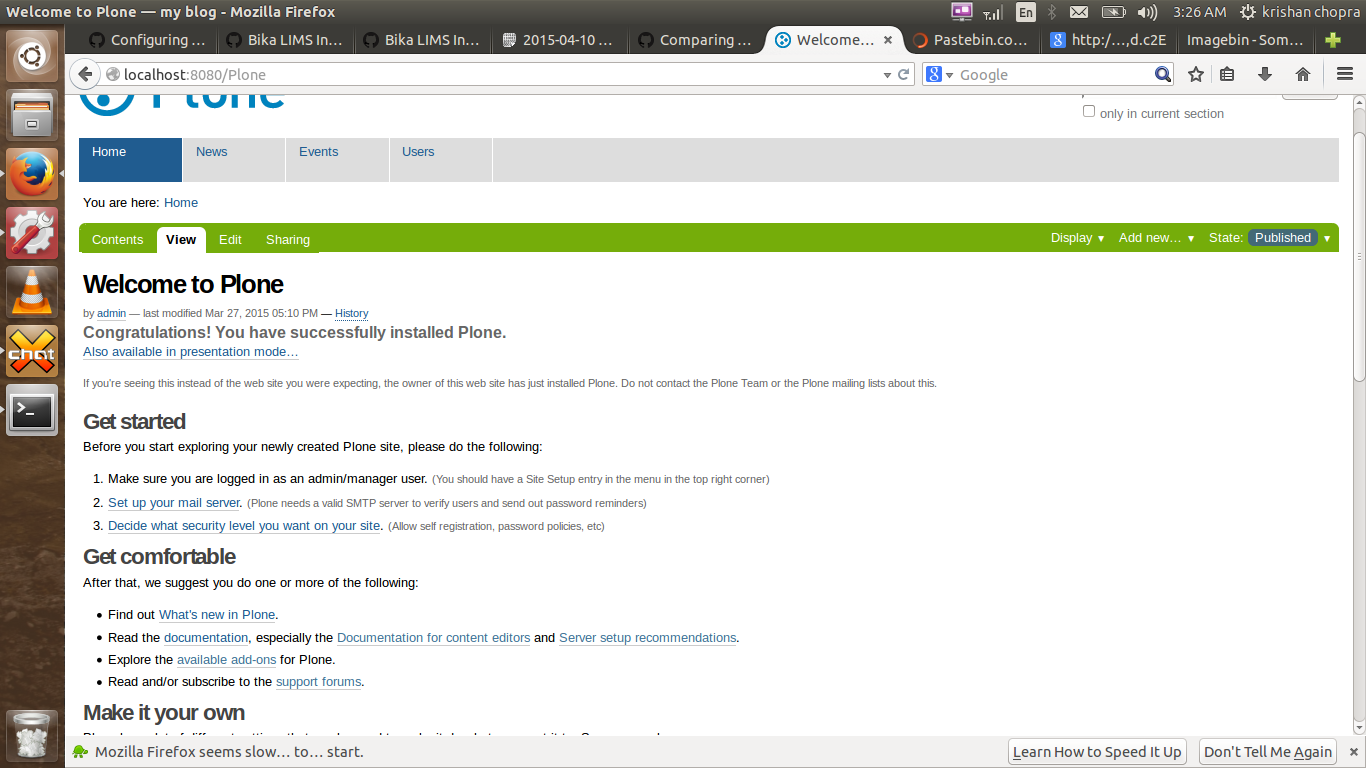Open the battery indicator menu
This screenshot has width=1366, height=768.
[1113, 12]
